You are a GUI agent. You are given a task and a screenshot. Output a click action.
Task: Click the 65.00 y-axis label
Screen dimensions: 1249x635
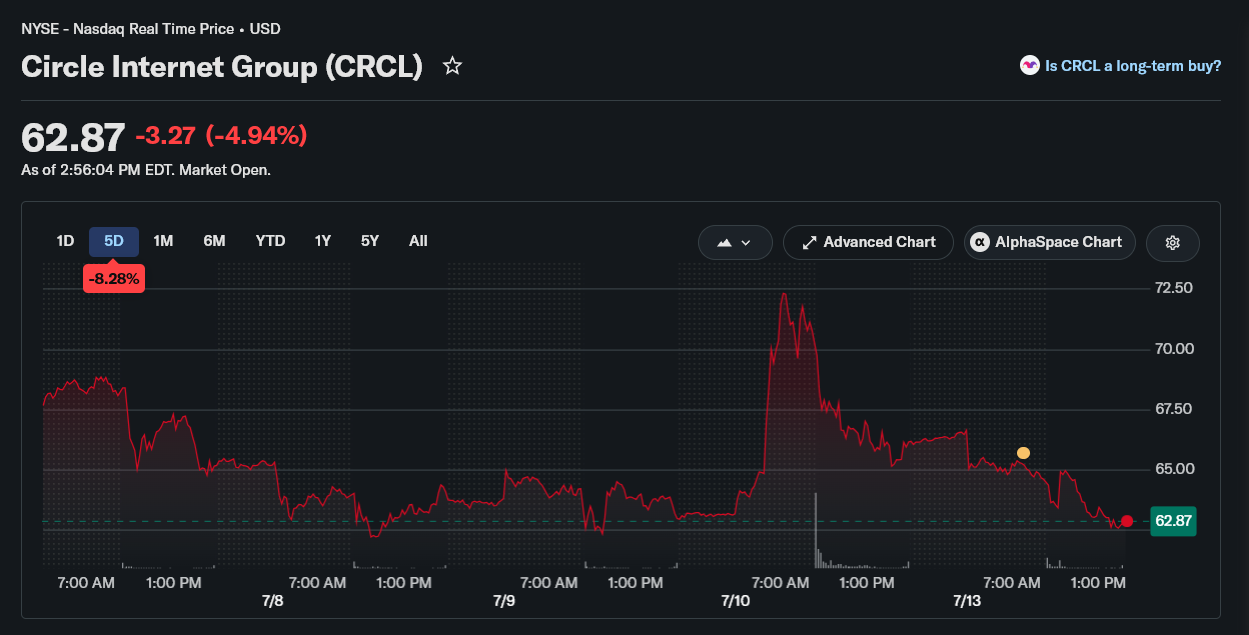1174,469
